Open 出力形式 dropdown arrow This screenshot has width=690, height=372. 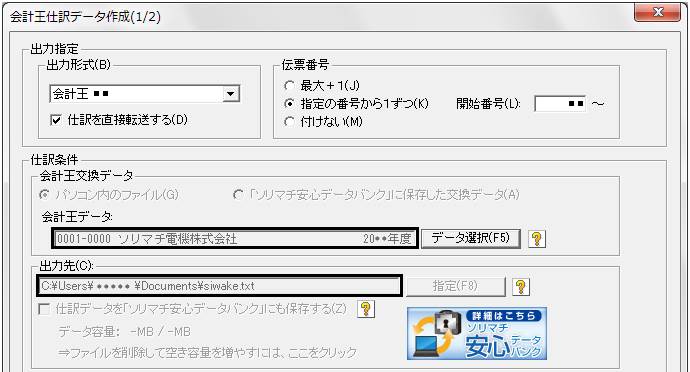(x=230, y=94)
